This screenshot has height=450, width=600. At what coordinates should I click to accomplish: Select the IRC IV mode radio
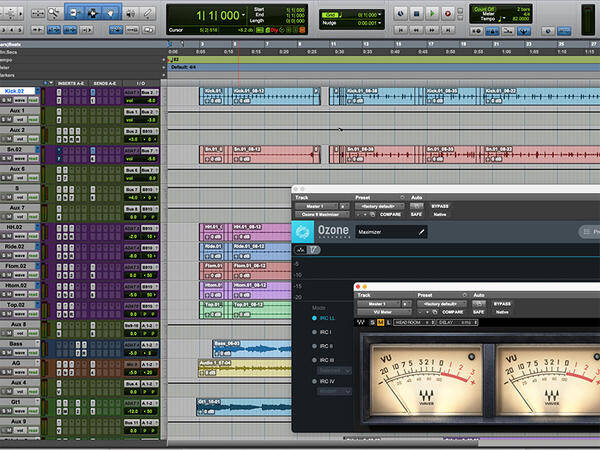[x=314, y=381]
